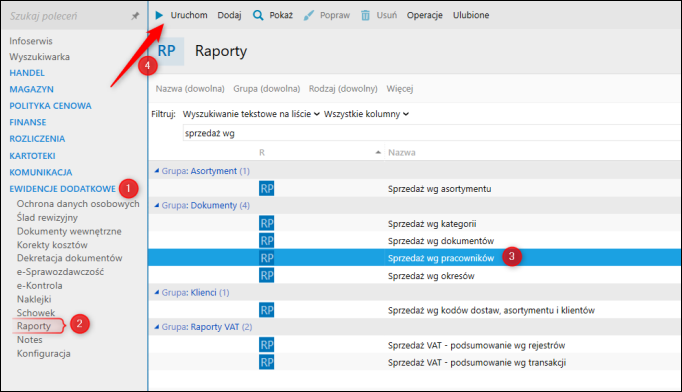This screenshot has height=392, width=682.
Task: Click the Usuń toolbar button
Action: click(x=387, y=15)
